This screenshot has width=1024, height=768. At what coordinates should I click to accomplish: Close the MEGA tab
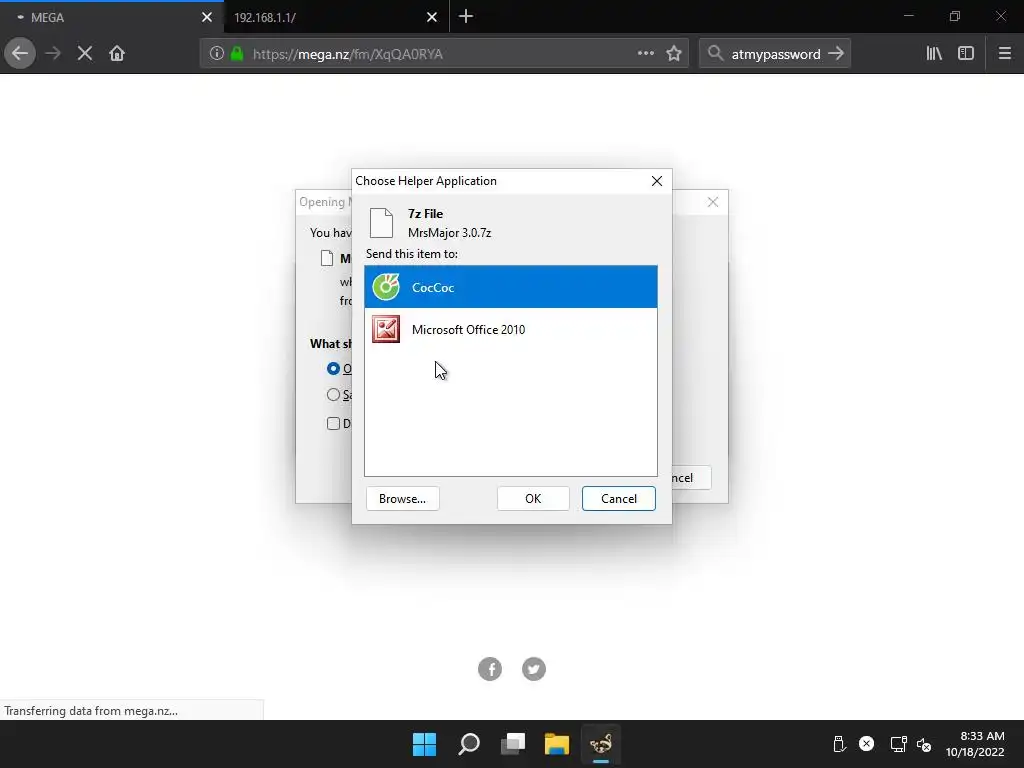tap(207, 18)
